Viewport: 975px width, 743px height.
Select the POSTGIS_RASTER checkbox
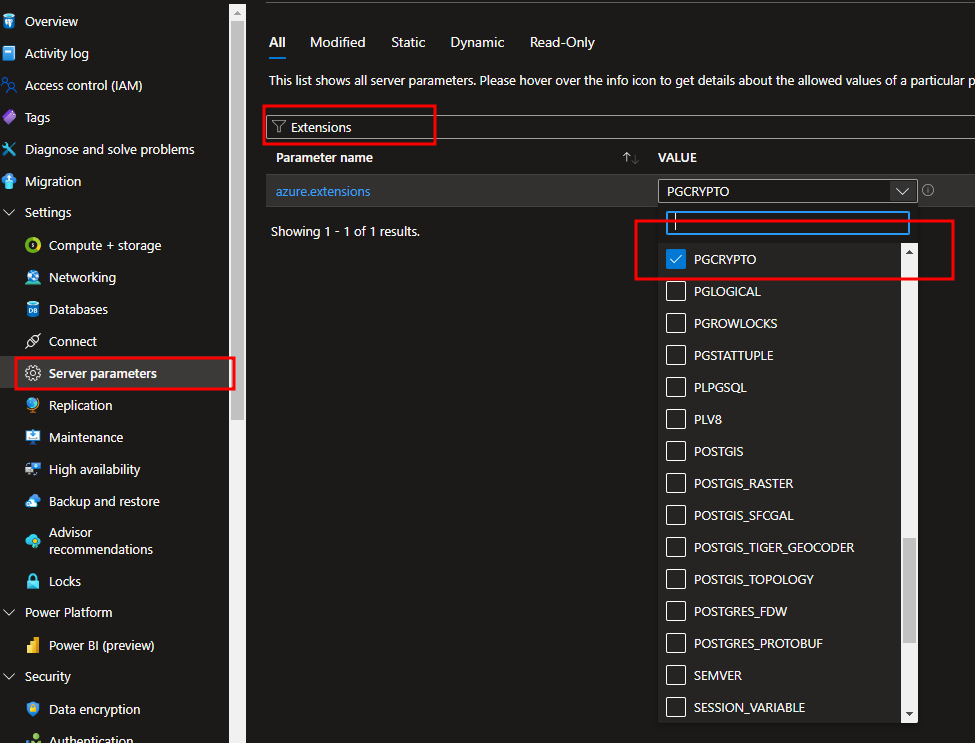tap(676, 483)
